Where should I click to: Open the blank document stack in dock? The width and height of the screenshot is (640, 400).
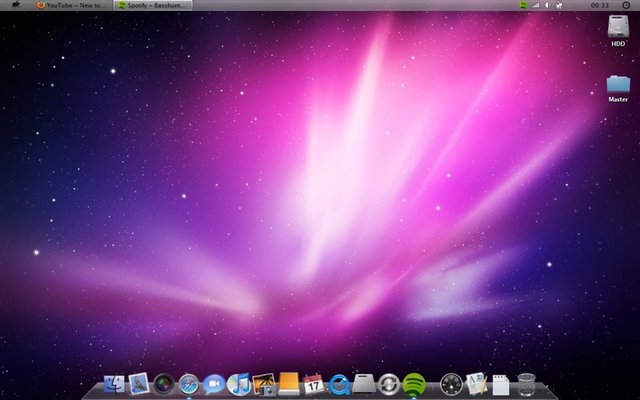click(x=501, y=385)
